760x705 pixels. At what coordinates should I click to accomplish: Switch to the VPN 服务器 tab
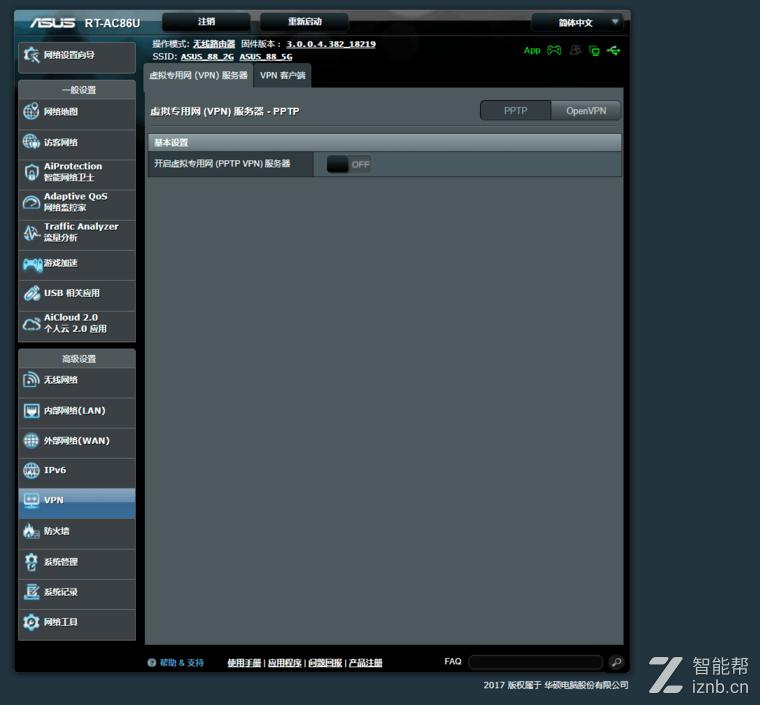tap(198, 76)
